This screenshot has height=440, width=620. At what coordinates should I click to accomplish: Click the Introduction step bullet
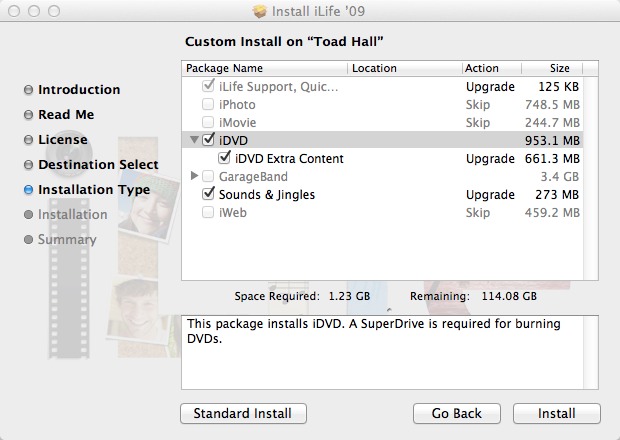point(28,90)
